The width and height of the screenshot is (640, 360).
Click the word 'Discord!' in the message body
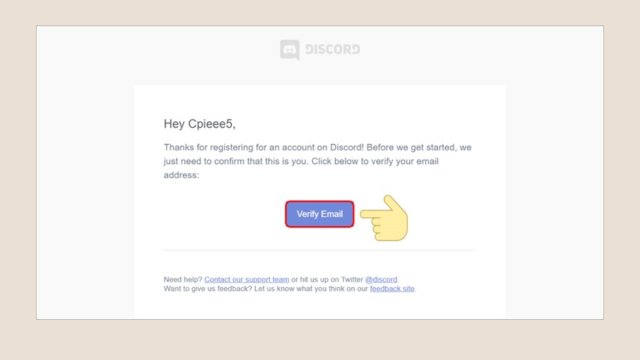coord(347,147)
